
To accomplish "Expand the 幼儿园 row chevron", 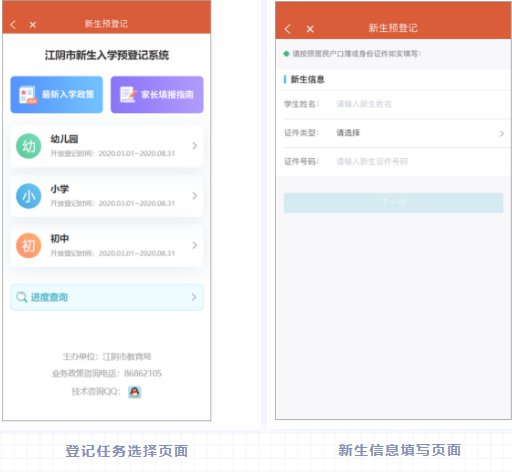I will pyautogui.click(x=195, y=146).
